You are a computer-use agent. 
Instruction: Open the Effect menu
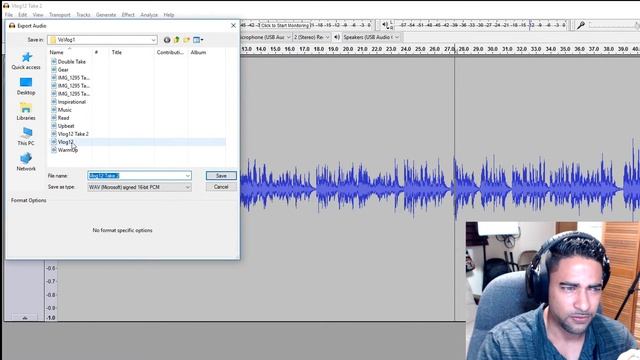tap(128, 15)
